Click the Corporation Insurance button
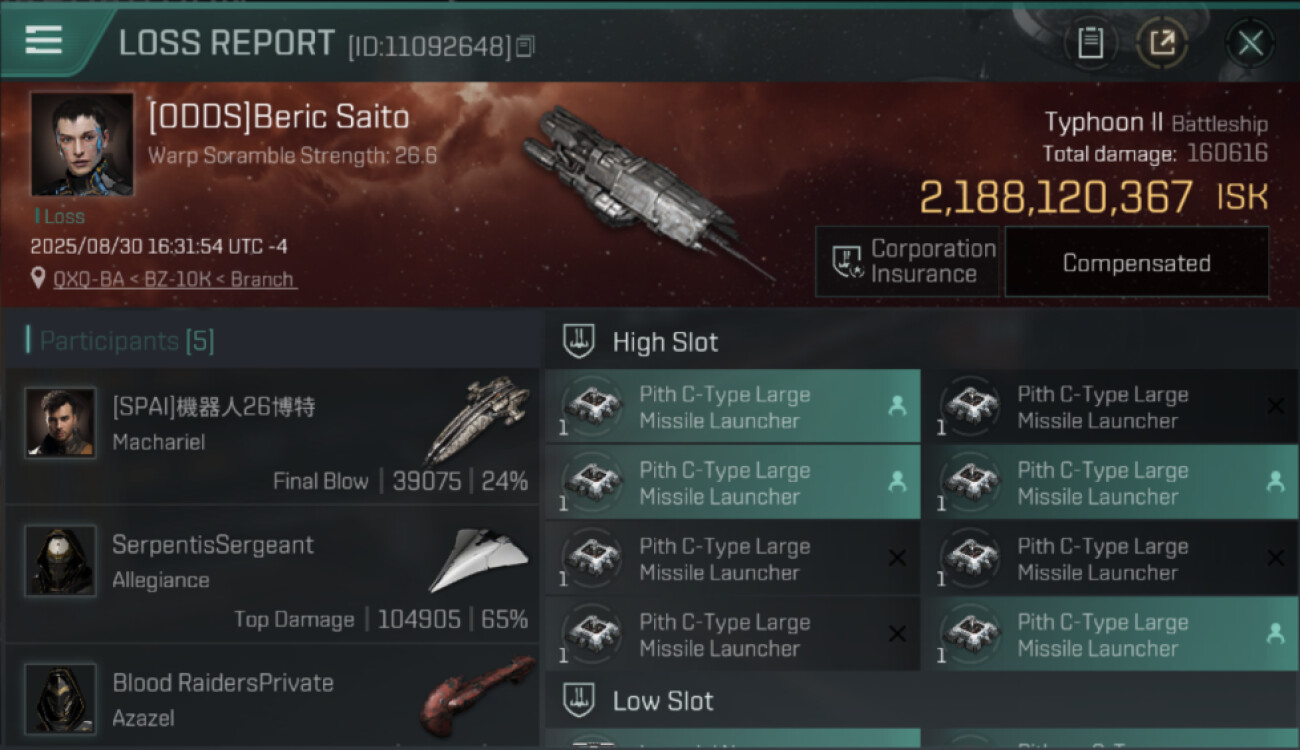This screenshot has width=1300, height=750. coord(908,262)
